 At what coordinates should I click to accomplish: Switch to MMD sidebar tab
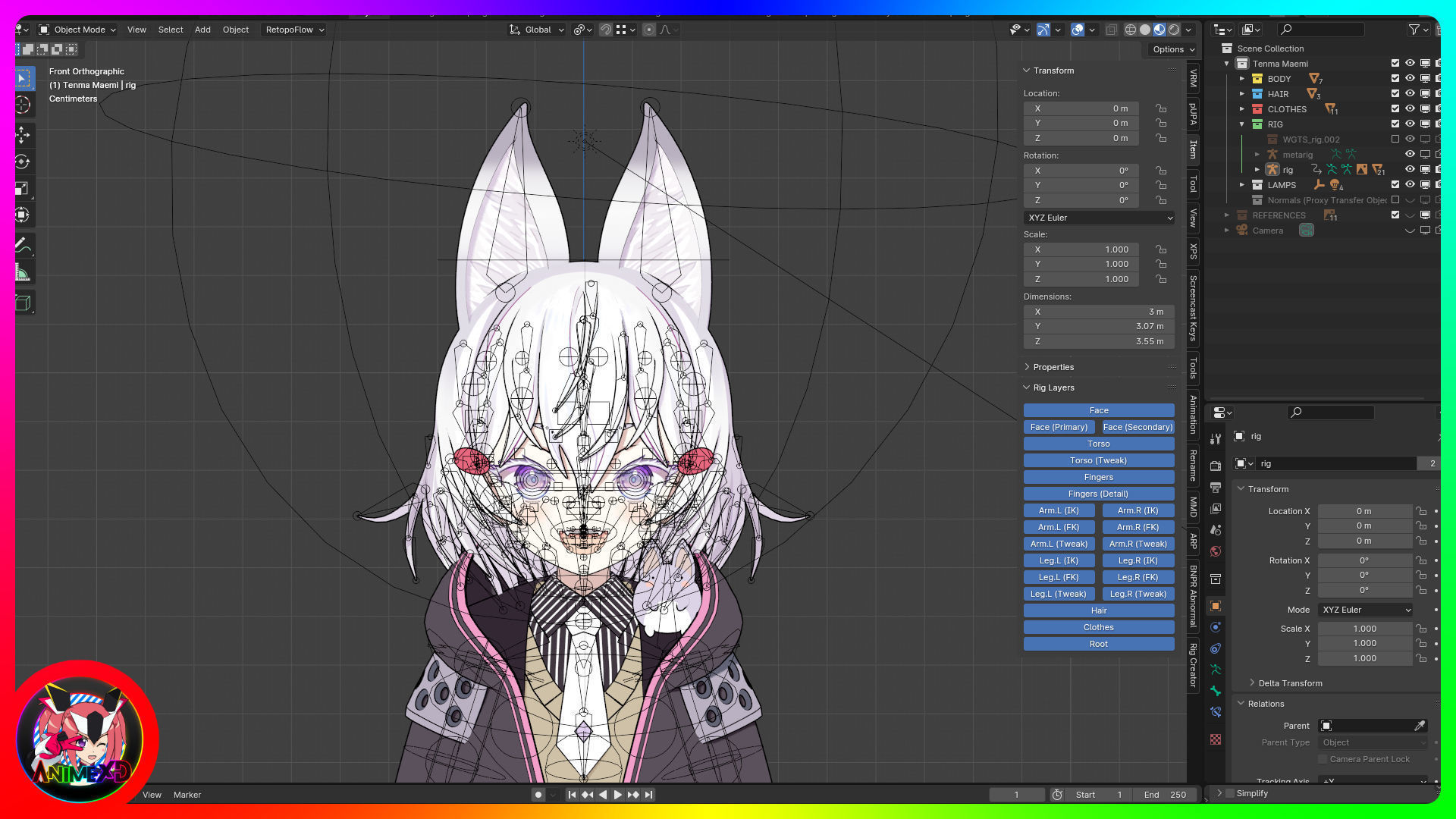[1193, 507]
